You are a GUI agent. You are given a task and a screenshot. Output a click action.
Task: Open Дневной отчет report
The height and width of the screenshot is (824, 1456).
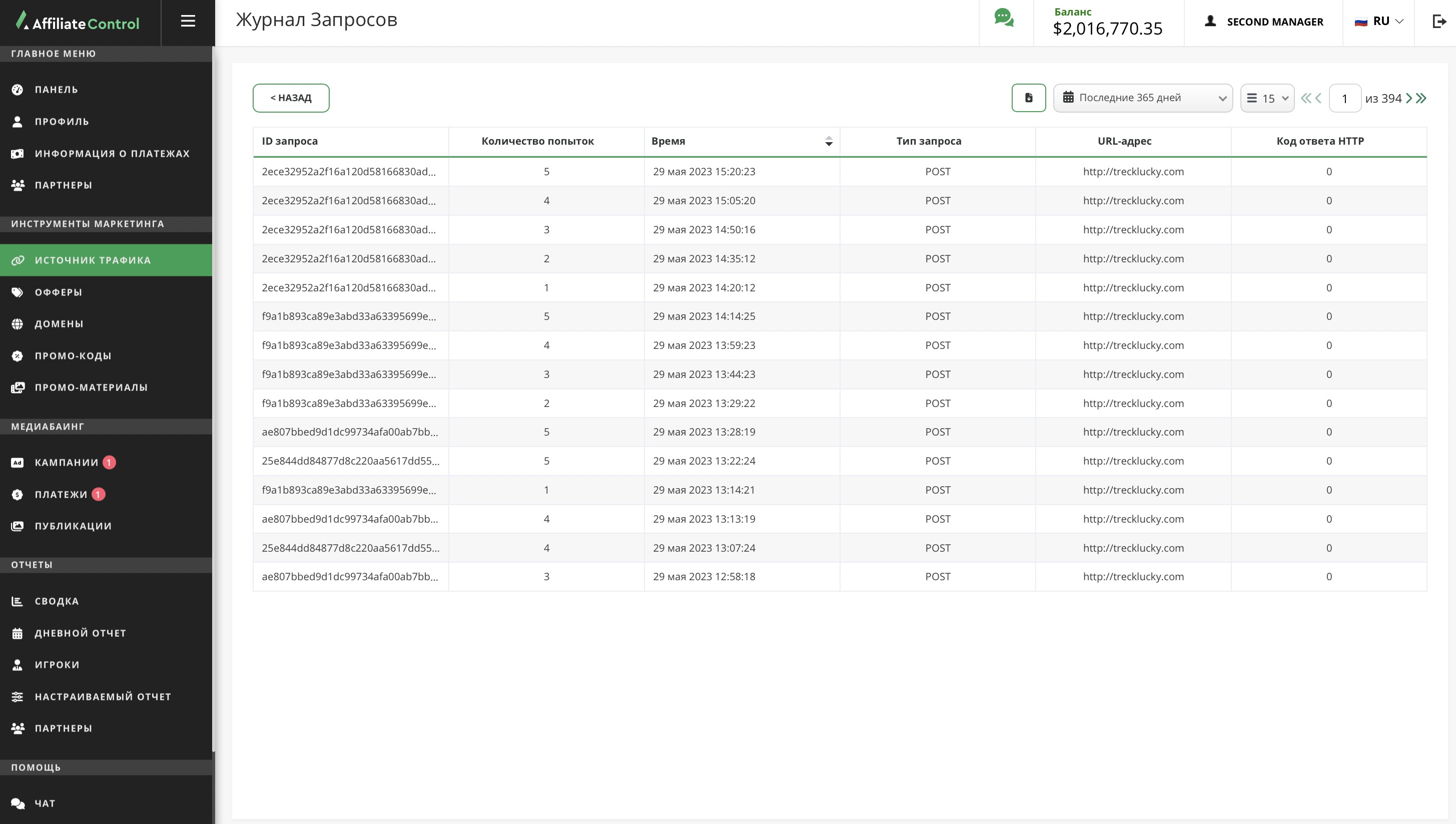pos(81,633)
